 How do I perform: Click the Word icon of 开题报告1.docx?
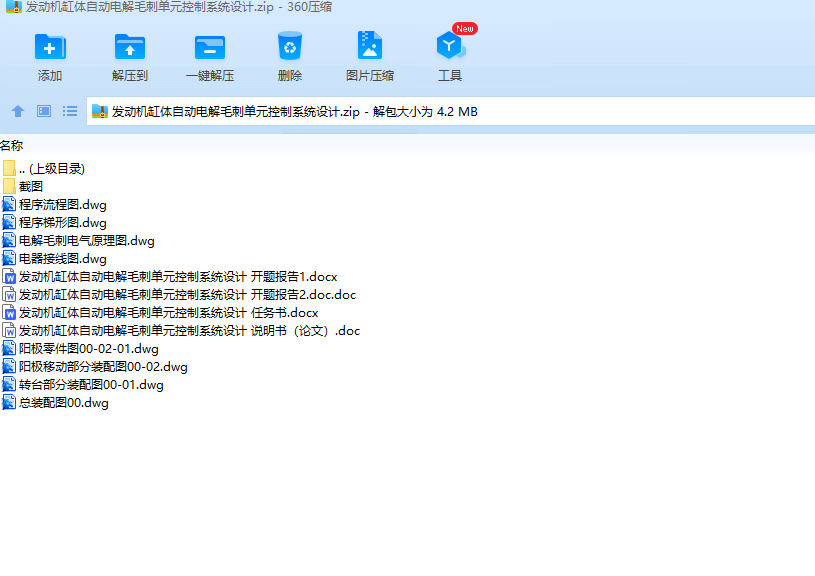pyautogui.click(x=9, y=276)
